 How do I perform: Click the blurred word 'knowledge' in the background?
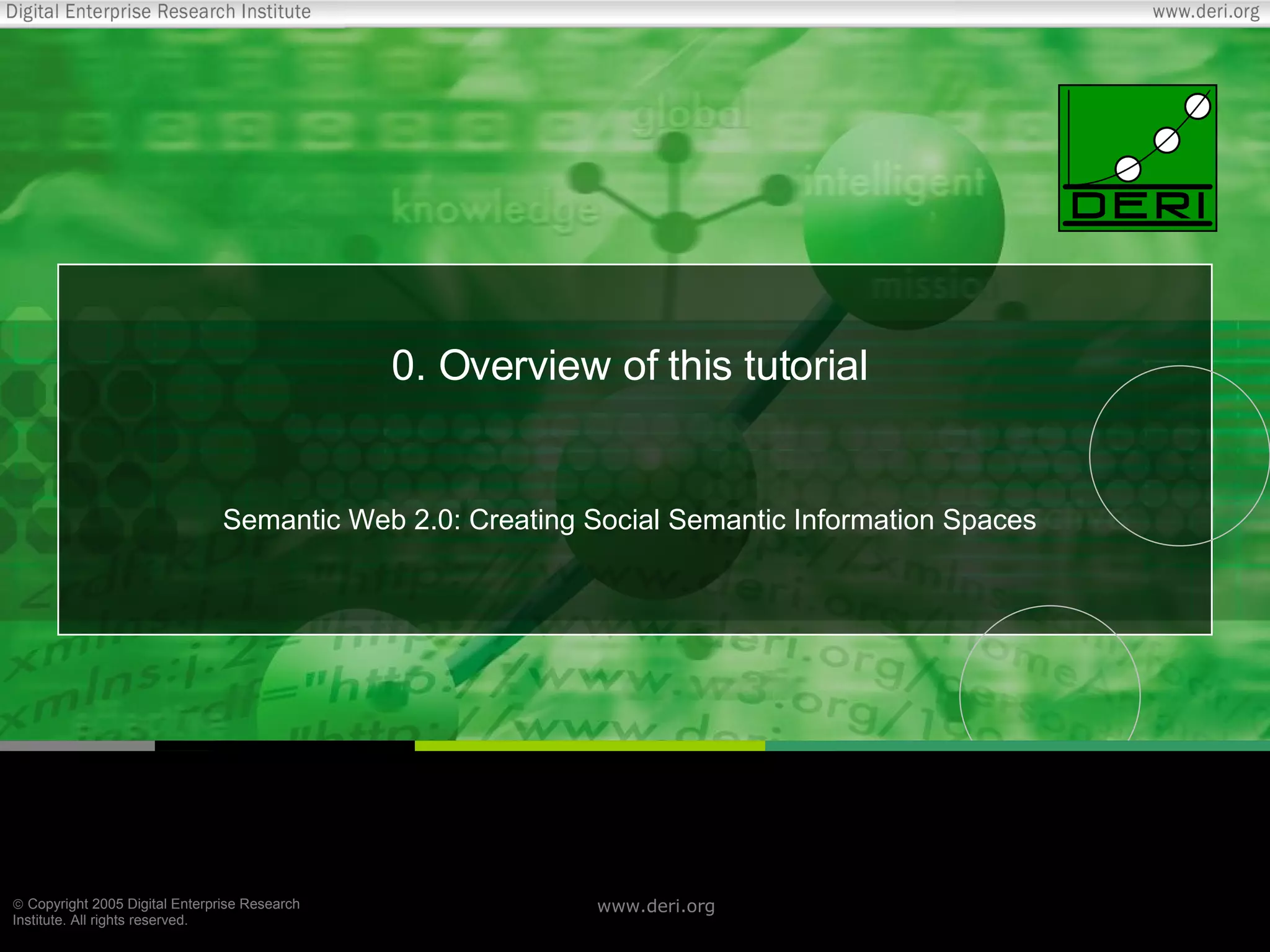(495, 209)
